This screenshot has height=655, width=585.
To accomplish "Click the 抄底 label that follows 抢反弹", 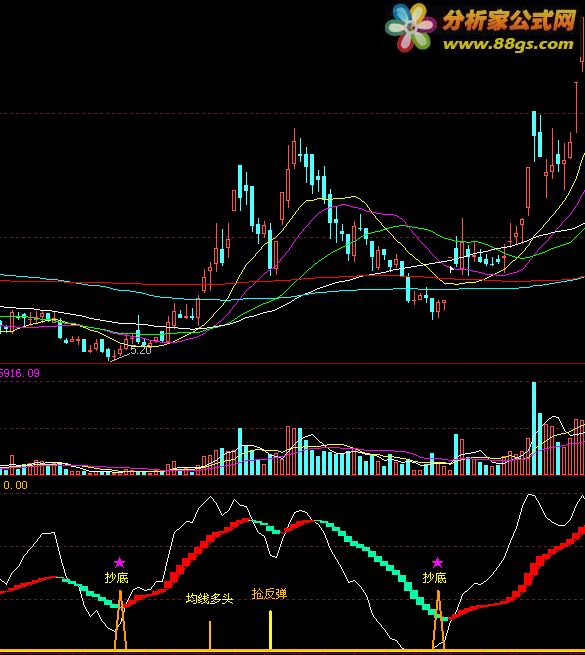I will (435, 578).
